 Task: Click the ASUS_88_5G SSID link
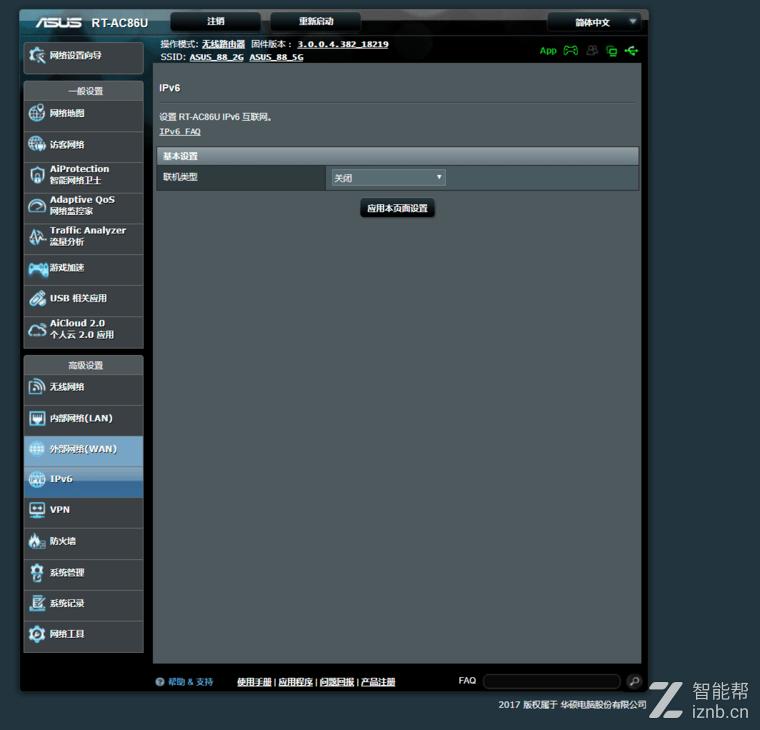pyautogui.click(x=276, y=57)
